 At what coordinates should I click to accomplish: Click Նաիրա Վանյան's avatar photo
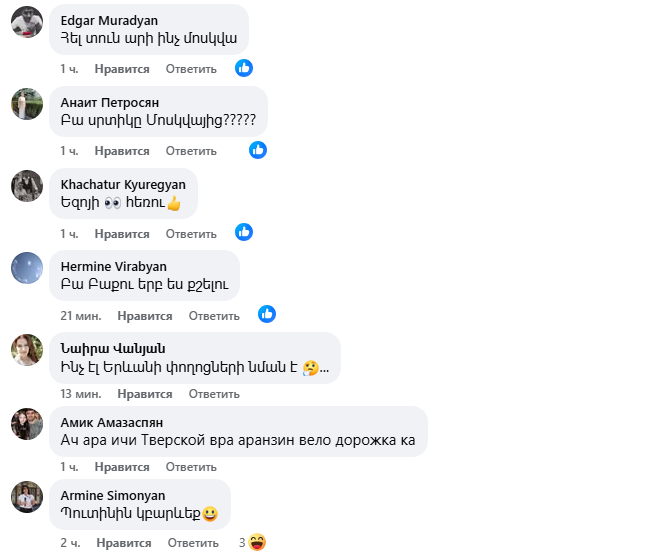27,350
